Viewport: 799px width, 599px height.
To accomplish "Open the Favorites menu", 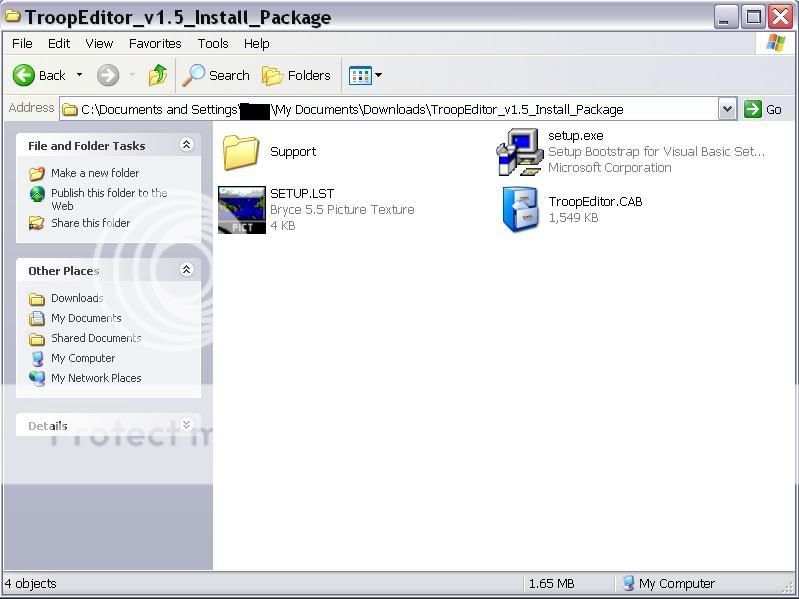I will click(155, 43).
